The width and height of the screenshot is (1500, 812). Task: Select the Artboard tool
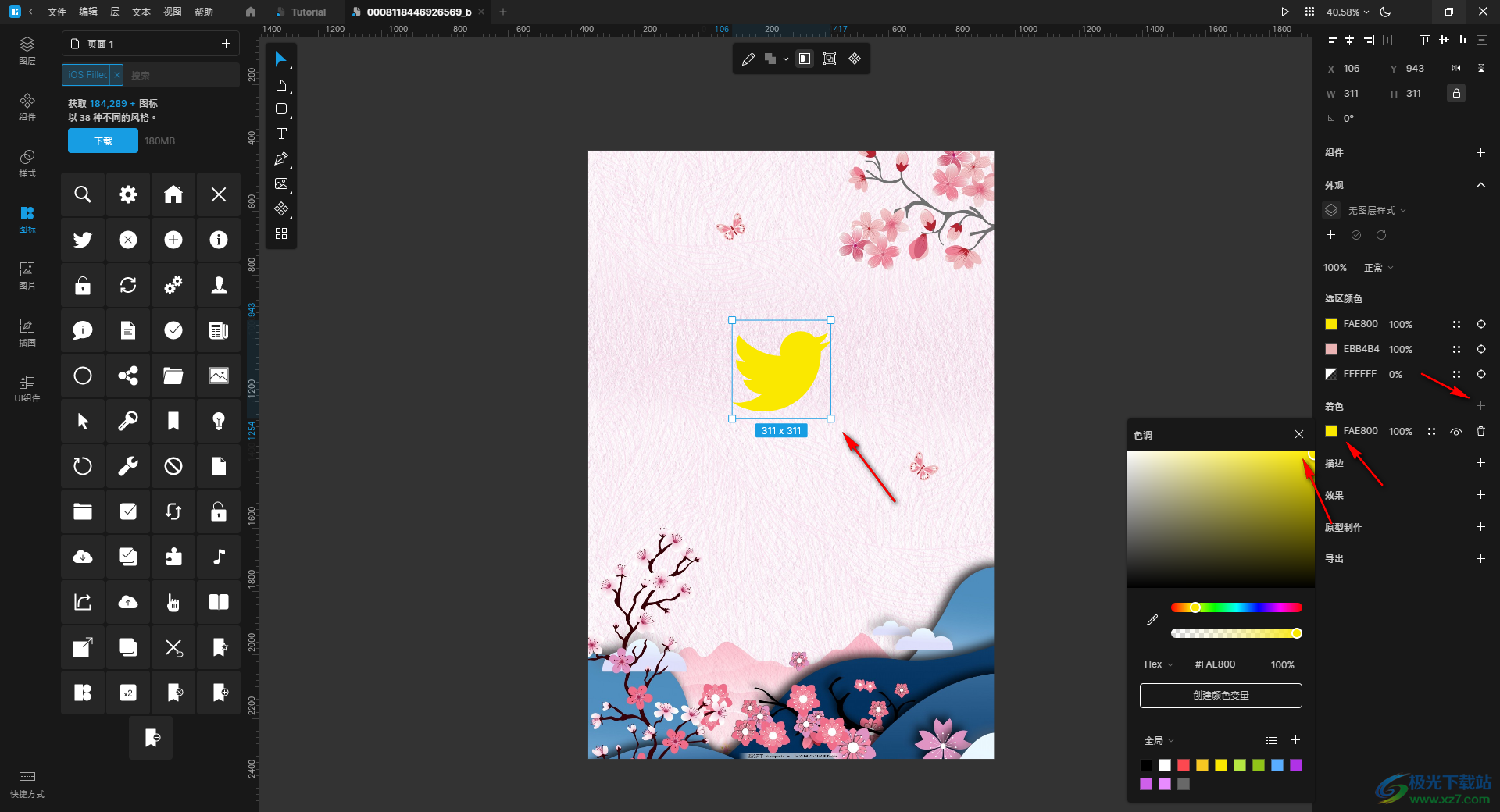click(x=280, y=84)
